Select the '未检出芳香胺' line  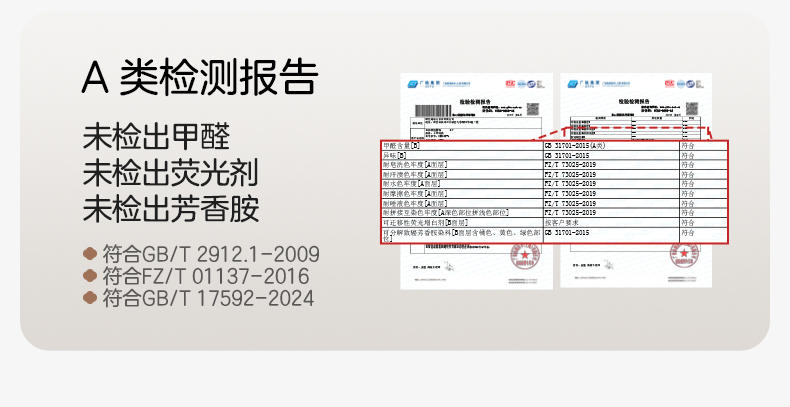pos(171,209)
